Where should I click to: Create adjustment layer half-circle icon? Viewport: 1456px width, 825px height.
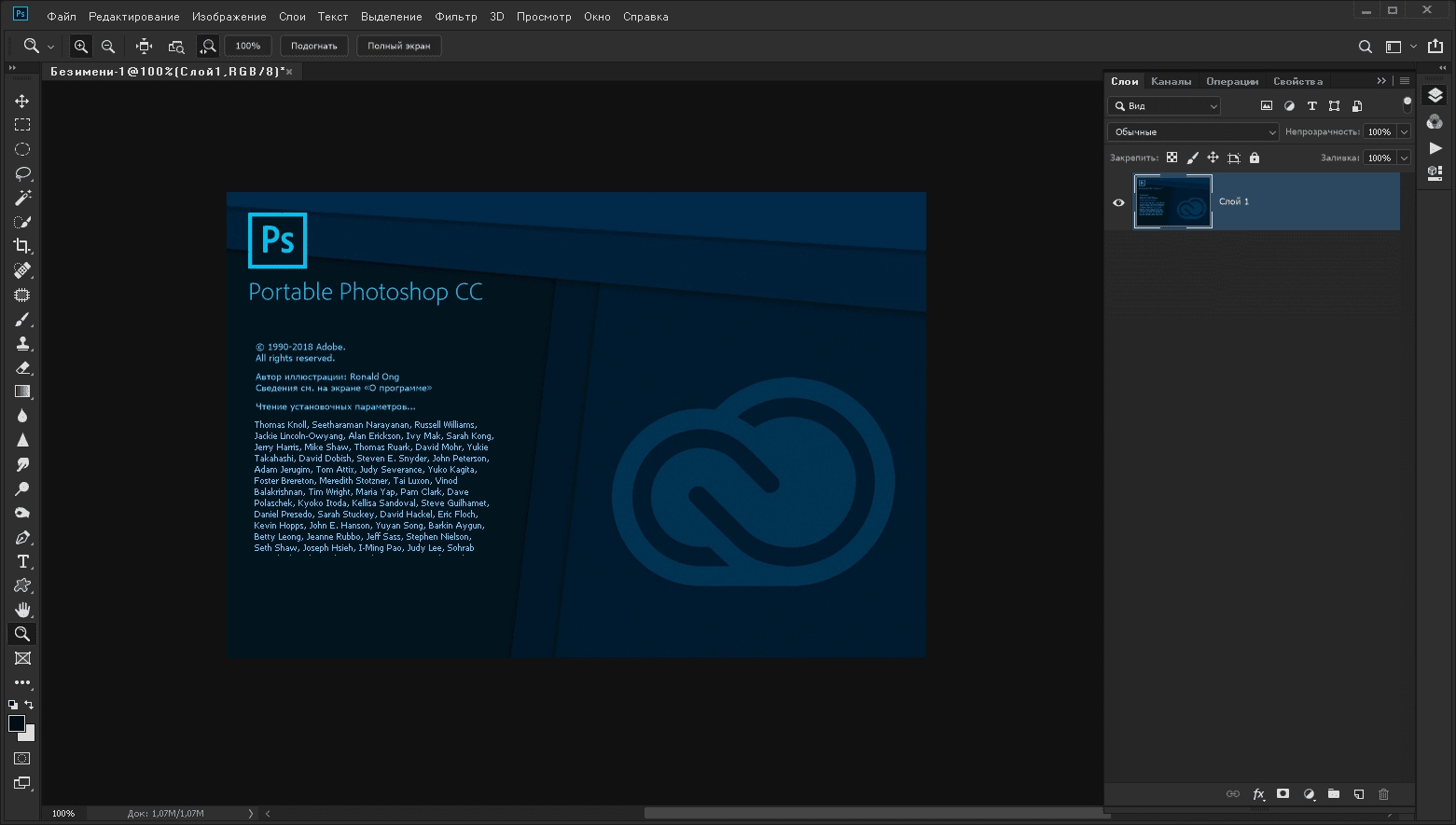tap(1309, 794)
